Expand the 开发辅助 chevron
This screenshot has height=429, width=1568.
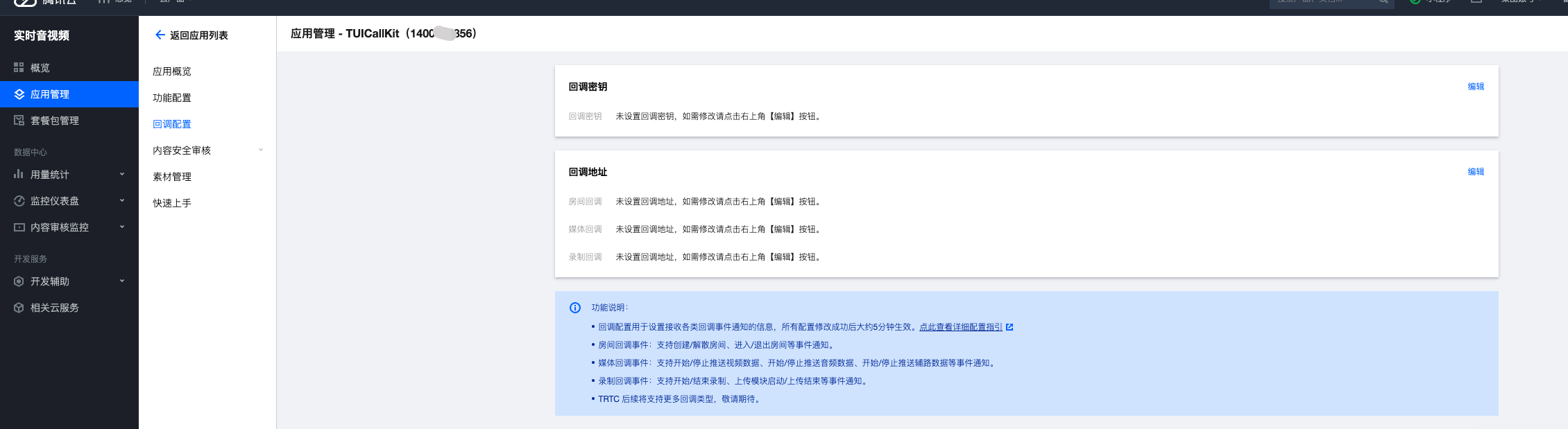(x=122, y=281)
